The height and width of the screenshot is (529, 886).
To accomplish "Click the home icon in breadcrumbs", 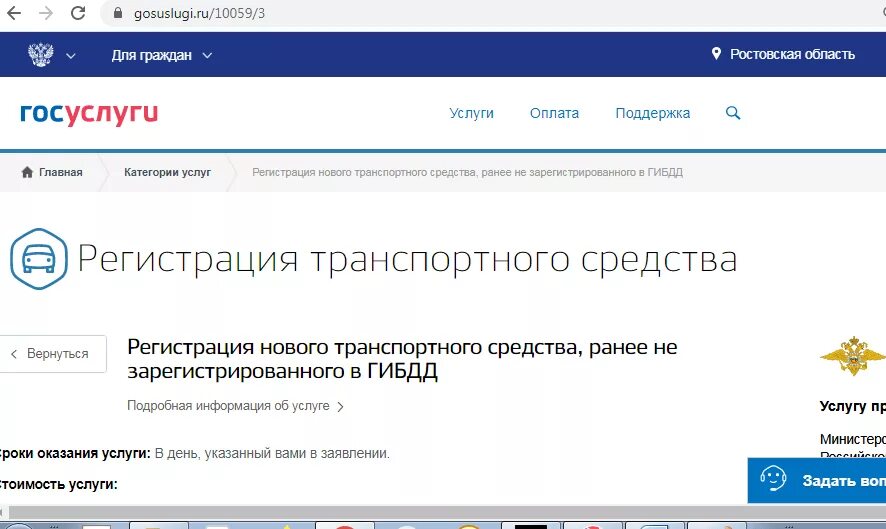I will coord(27,172).
